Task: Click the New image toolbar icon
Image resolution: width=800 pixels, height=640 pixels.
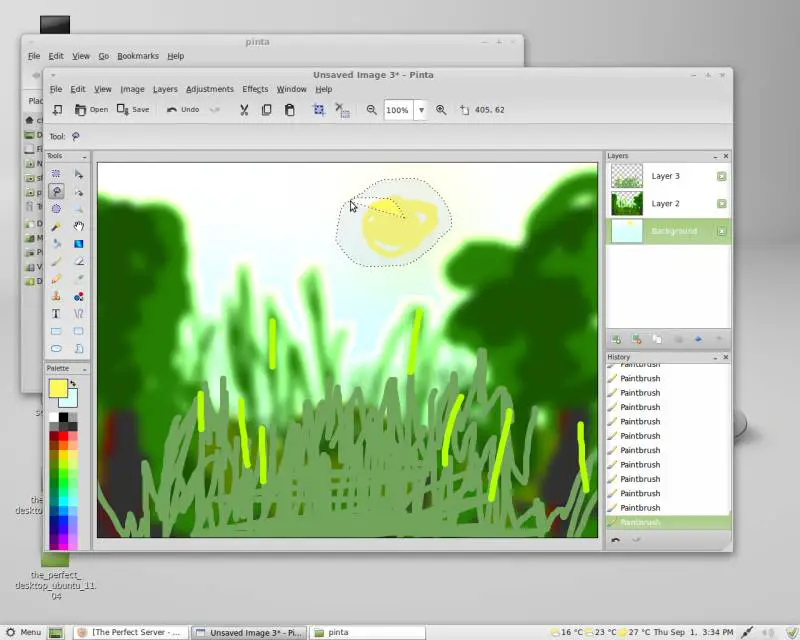Action: point(58,110)
